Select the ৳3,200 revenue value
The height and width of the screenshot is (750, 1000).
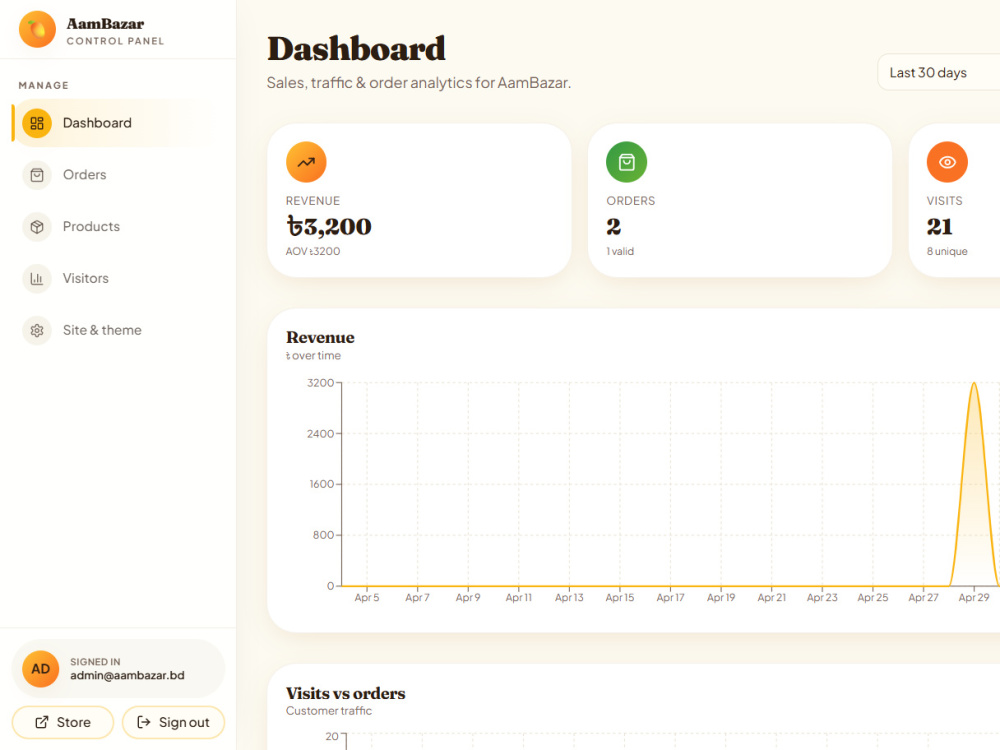coord(328,226)
